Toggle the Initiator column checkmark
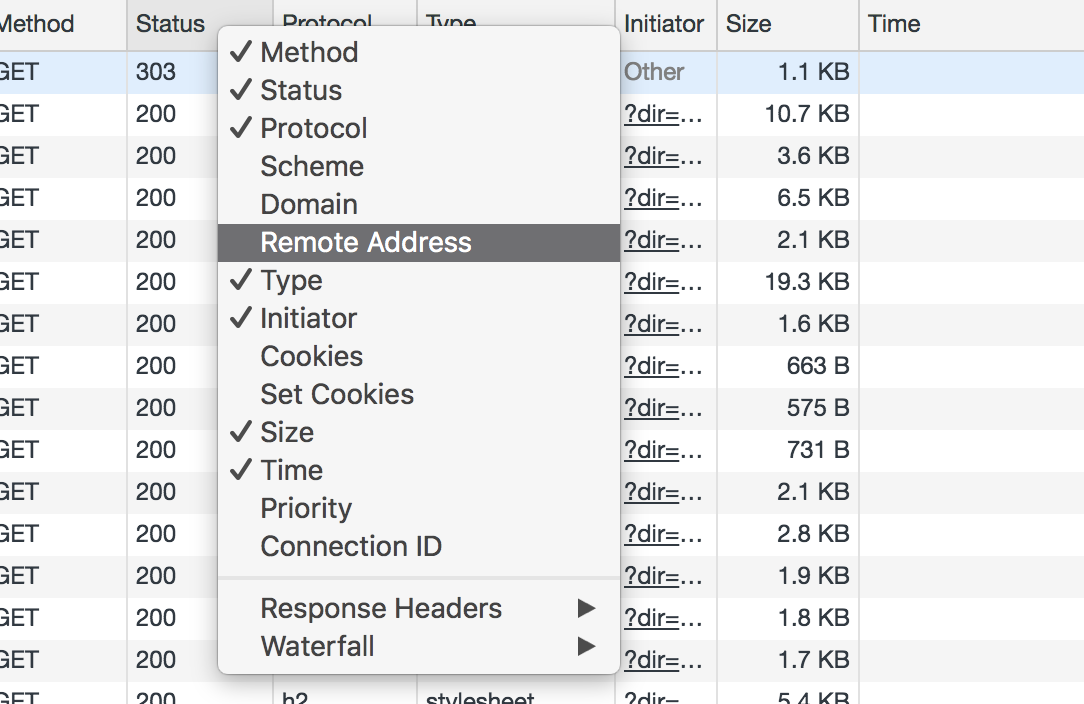The width and height of the screenshot is (1084, 704). 418,319
